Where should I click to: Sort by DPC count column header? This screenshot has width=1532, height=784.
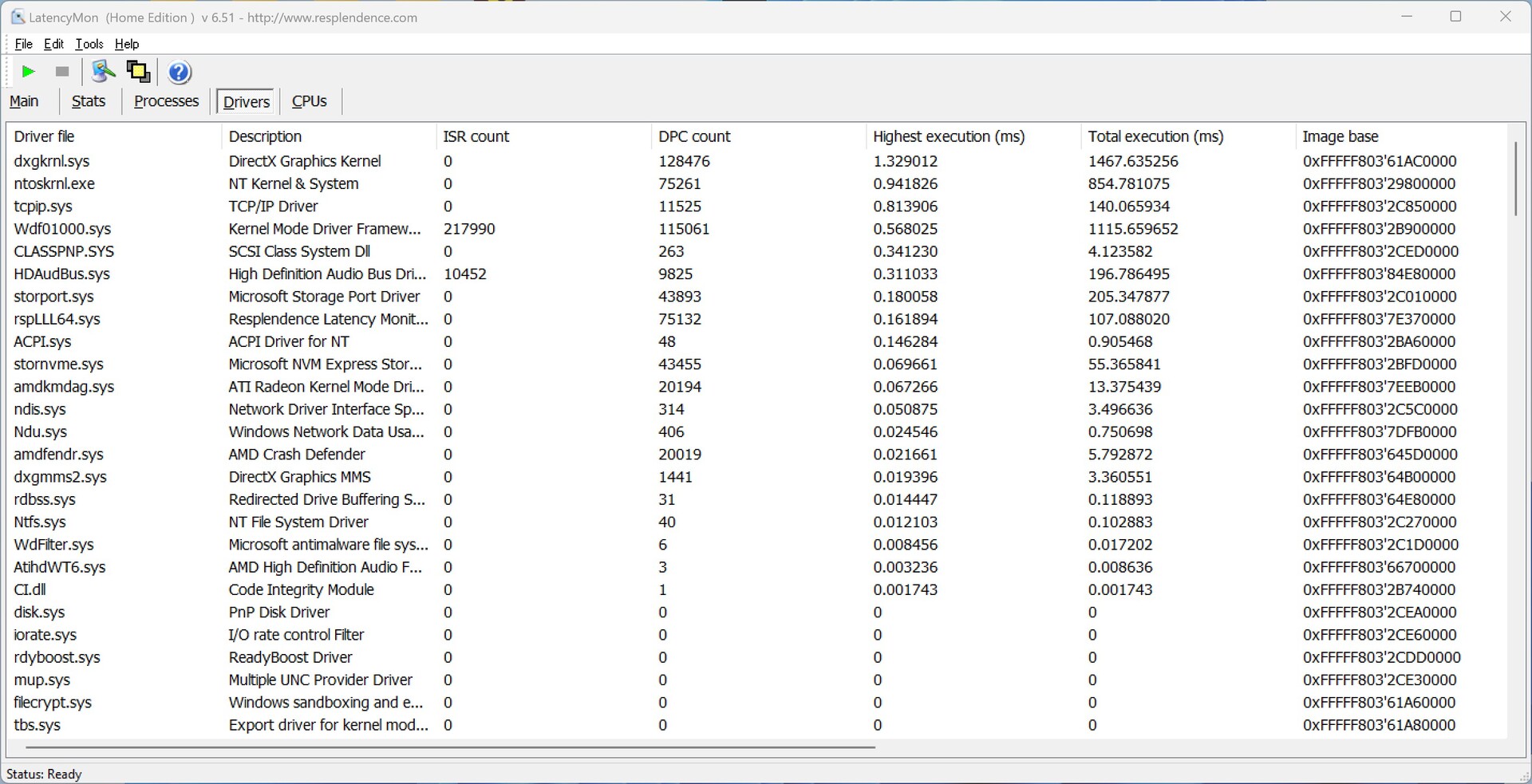tap(758, 136)
